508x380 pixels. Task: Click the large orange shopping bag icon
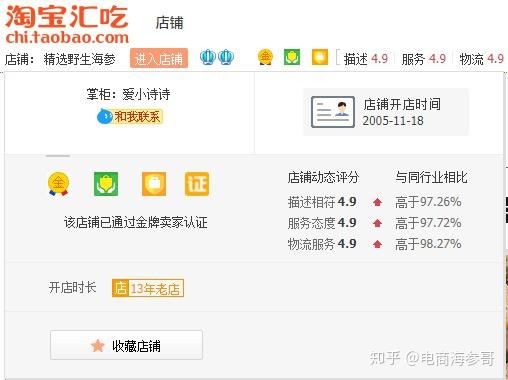pos(154,184)
